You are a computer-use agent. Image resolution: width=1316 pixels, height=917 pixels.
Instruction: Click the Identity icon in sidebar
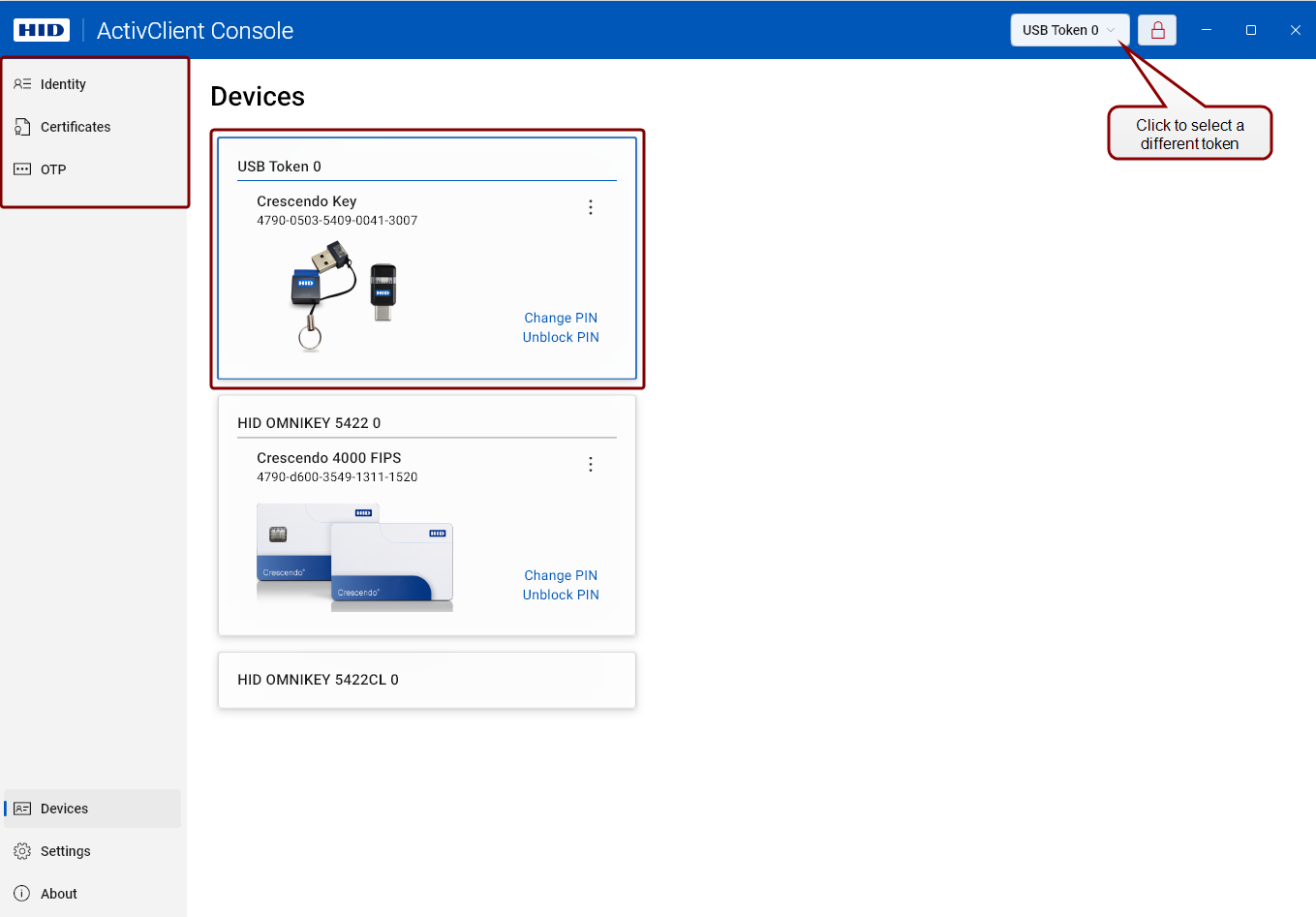pyautogui.click(x=22, y=84)
